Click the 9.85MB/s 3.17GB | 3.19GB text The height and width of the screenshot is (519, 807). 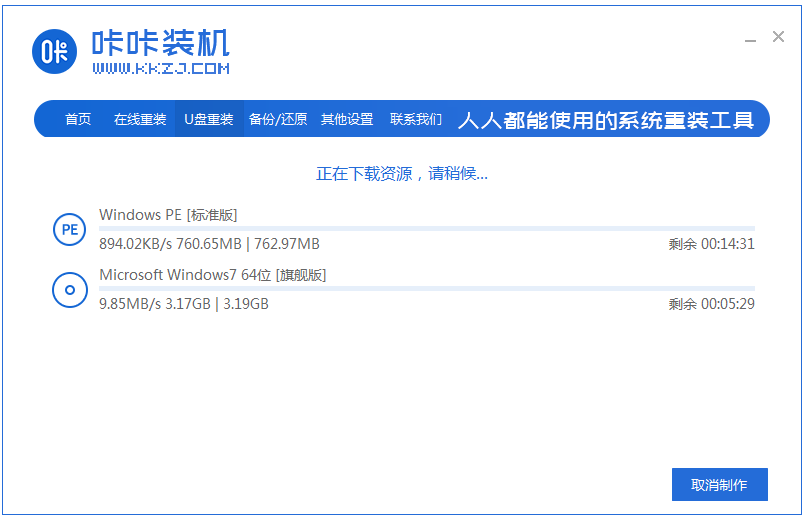coord(184,304)
